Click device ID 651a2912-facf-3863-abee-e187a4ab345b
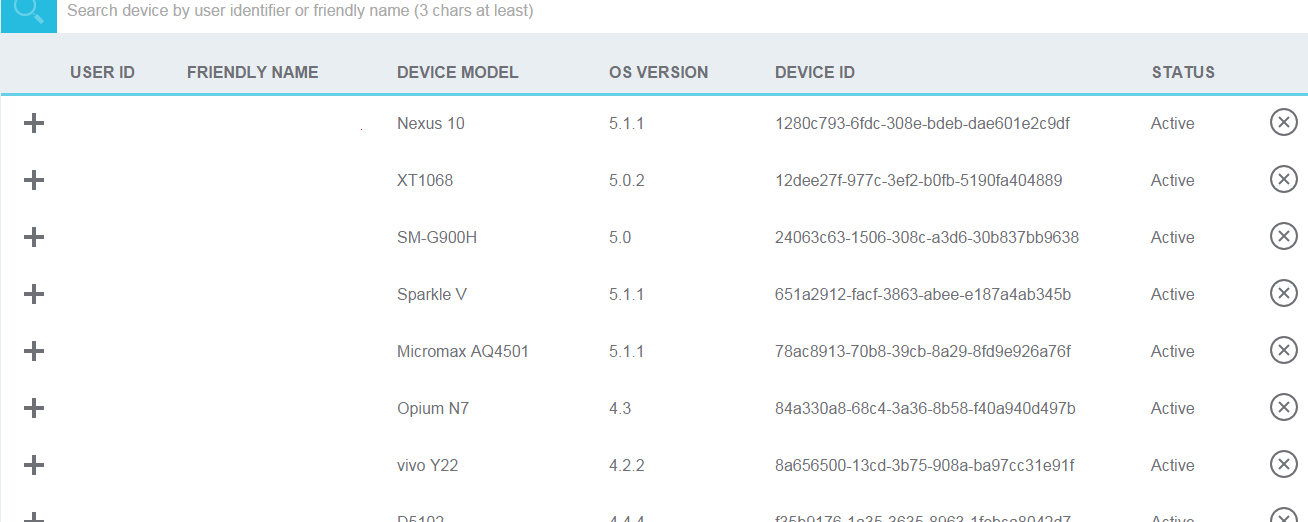This screenshot has width=1308, height=522. click(923, 294)
